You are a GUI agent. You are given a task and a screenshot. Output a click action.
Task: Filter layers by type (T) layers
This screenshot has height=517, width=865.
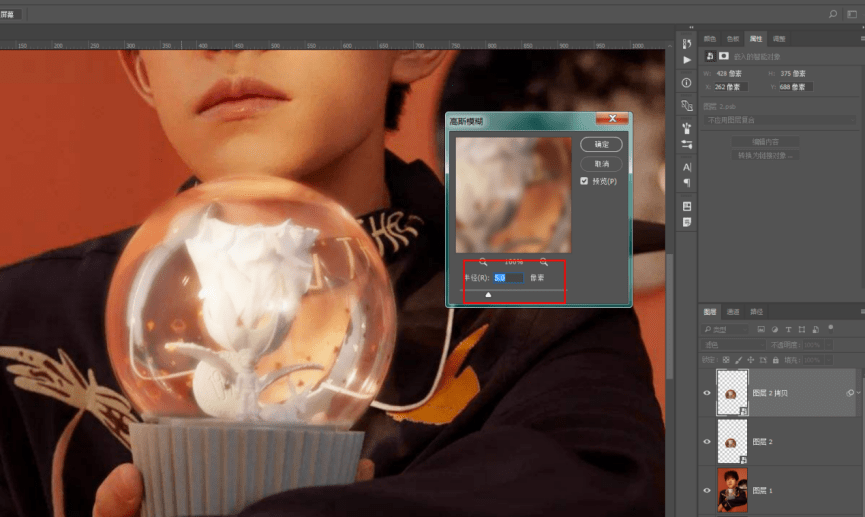coord(788,329)
